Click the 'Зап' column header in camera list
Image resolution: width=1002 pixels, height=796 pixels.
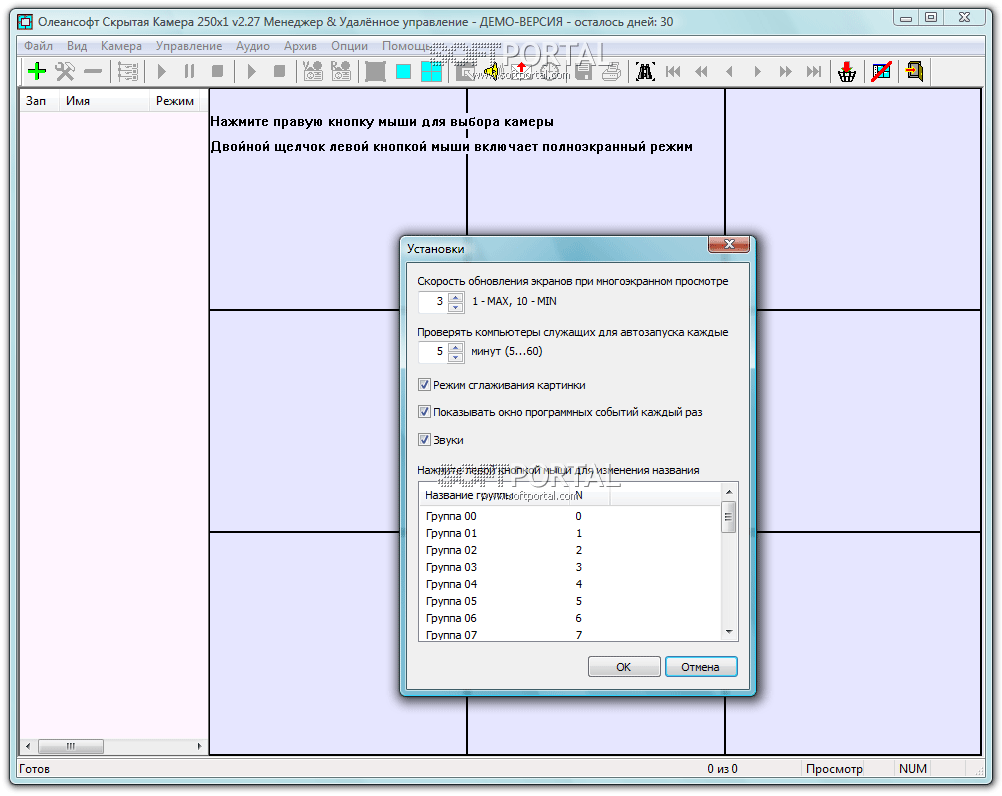tap(39, 100)
